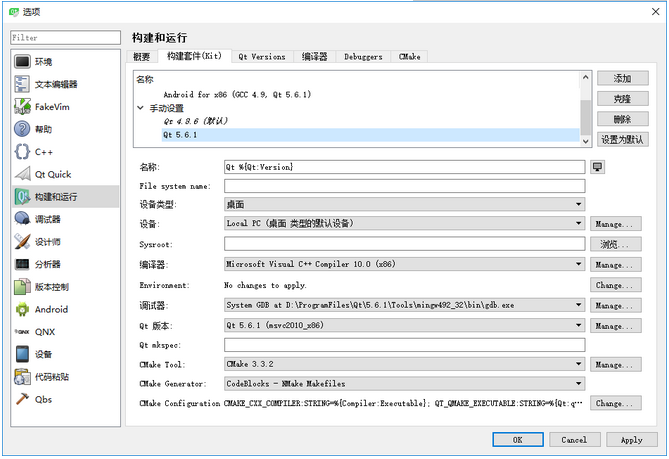
Task: Open the Qbs settings category
Action: pos(65,399)
